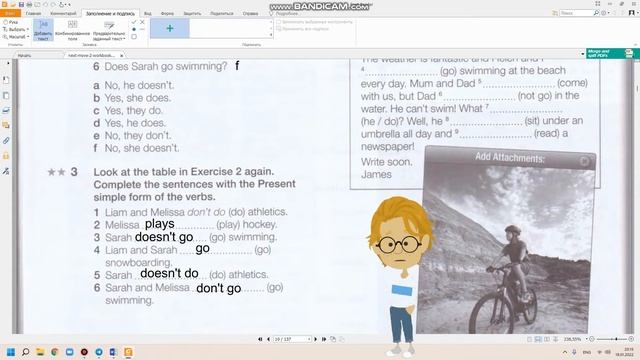Go to last page
The width and height of the screenshot is (640, 360).
coord(324,339)
